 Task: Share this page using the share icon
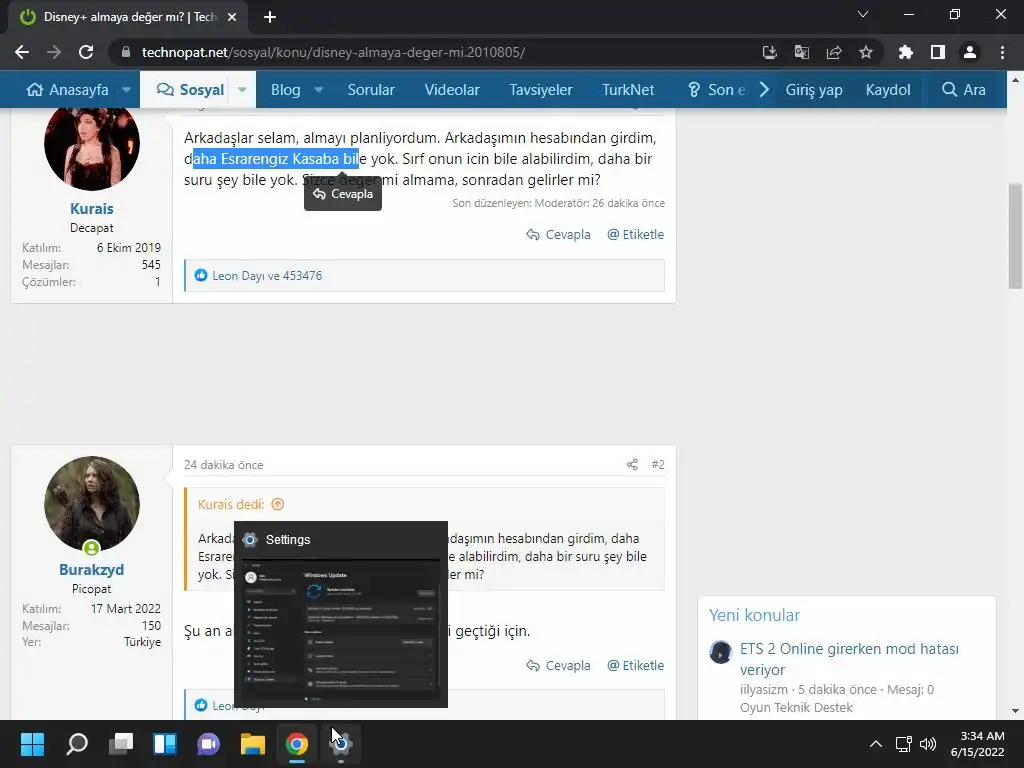pos(834,52)
